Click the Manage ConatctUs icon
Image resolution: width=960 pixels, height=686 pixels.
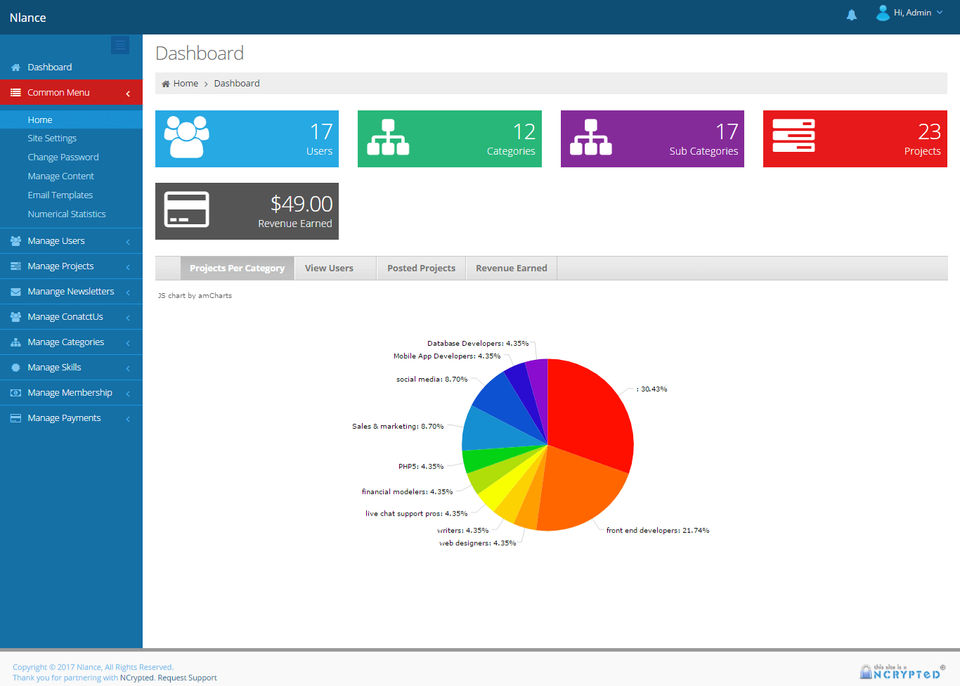click(x=16, y=317)
